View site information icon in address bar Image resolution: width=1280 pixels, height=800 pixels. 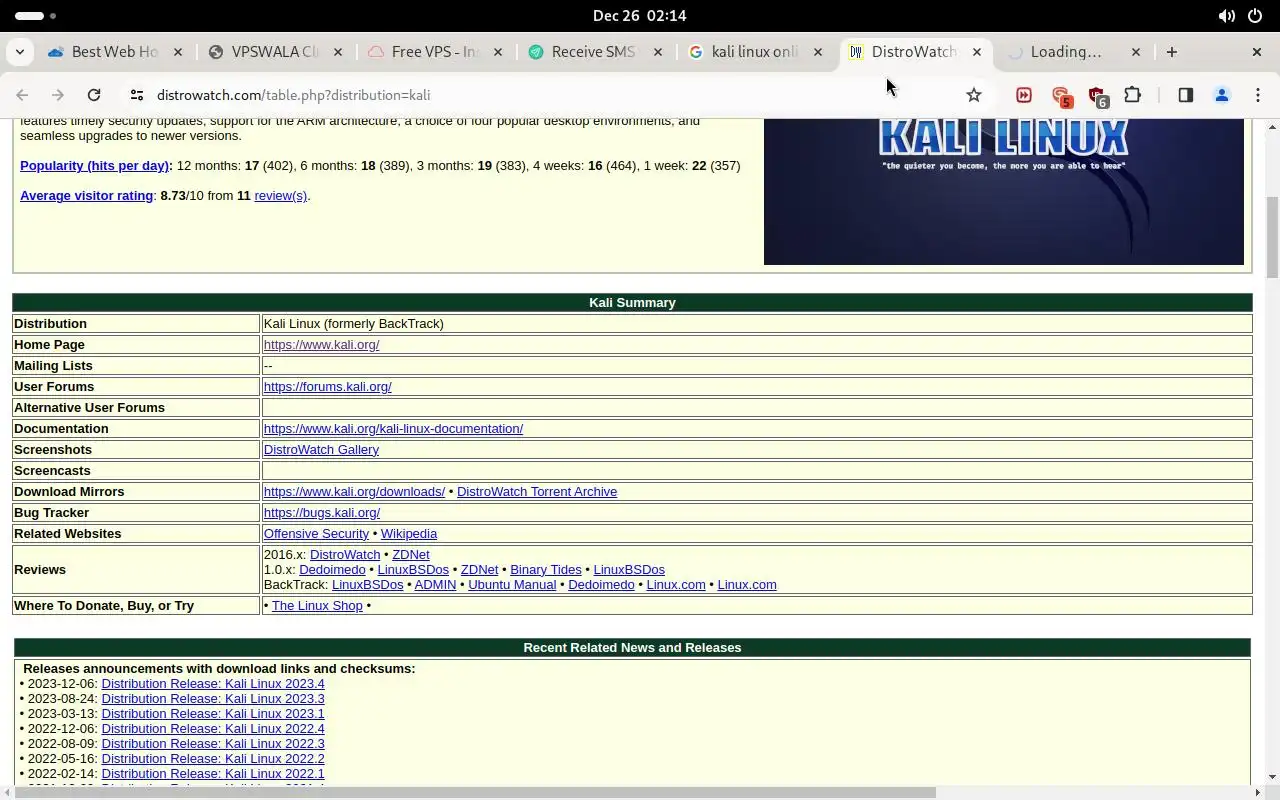136,95
